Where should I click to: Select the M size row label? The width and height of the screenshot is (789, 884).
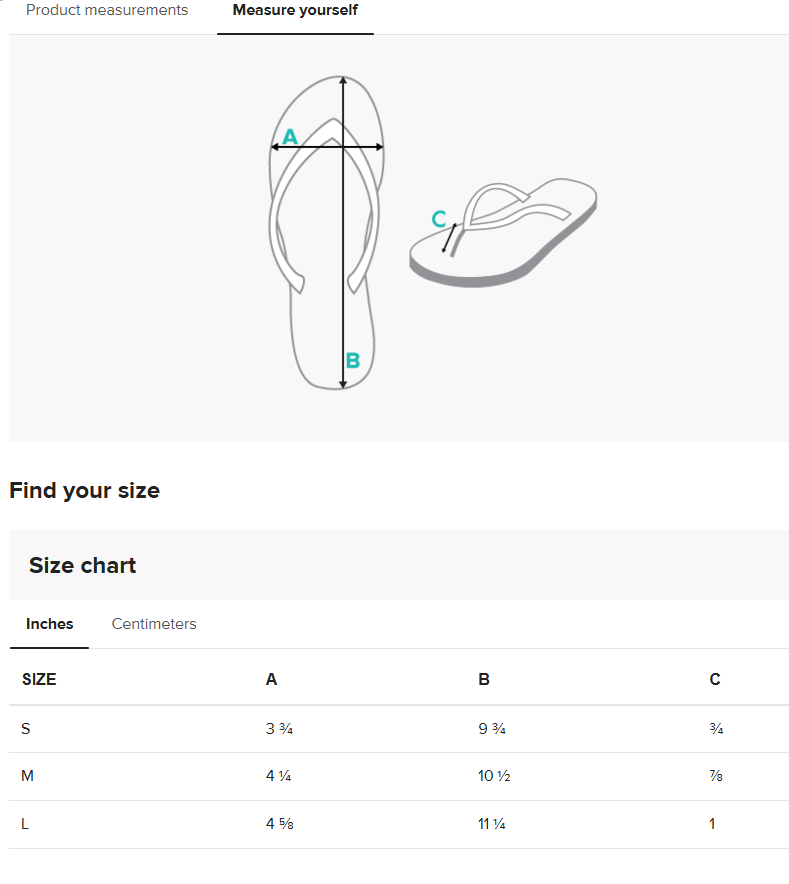click(27, 776)
